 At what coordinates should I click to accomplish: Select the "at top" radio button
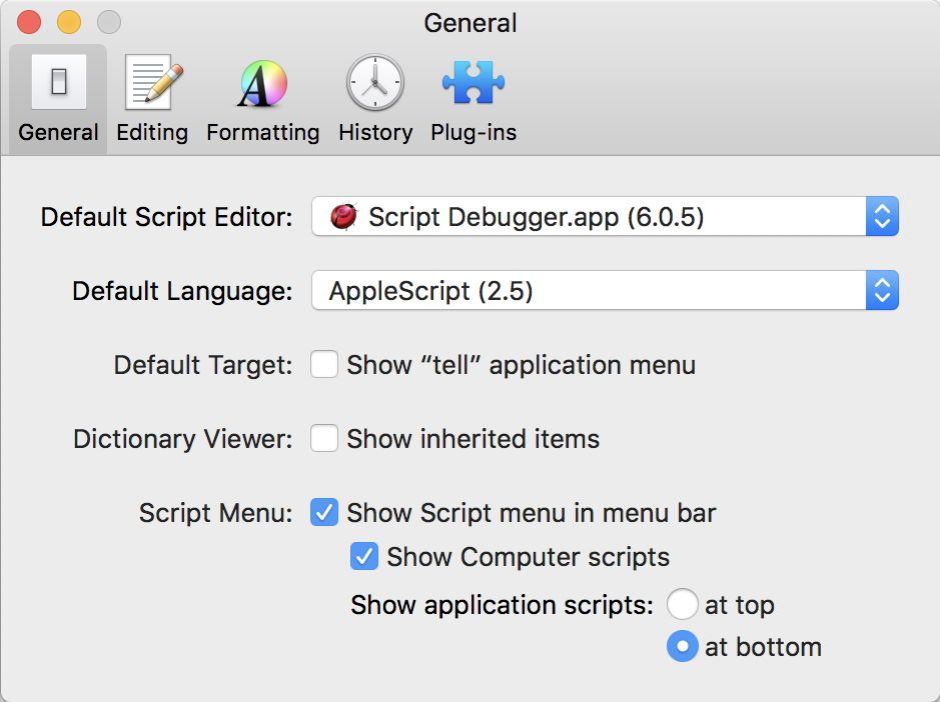[682, 605]
